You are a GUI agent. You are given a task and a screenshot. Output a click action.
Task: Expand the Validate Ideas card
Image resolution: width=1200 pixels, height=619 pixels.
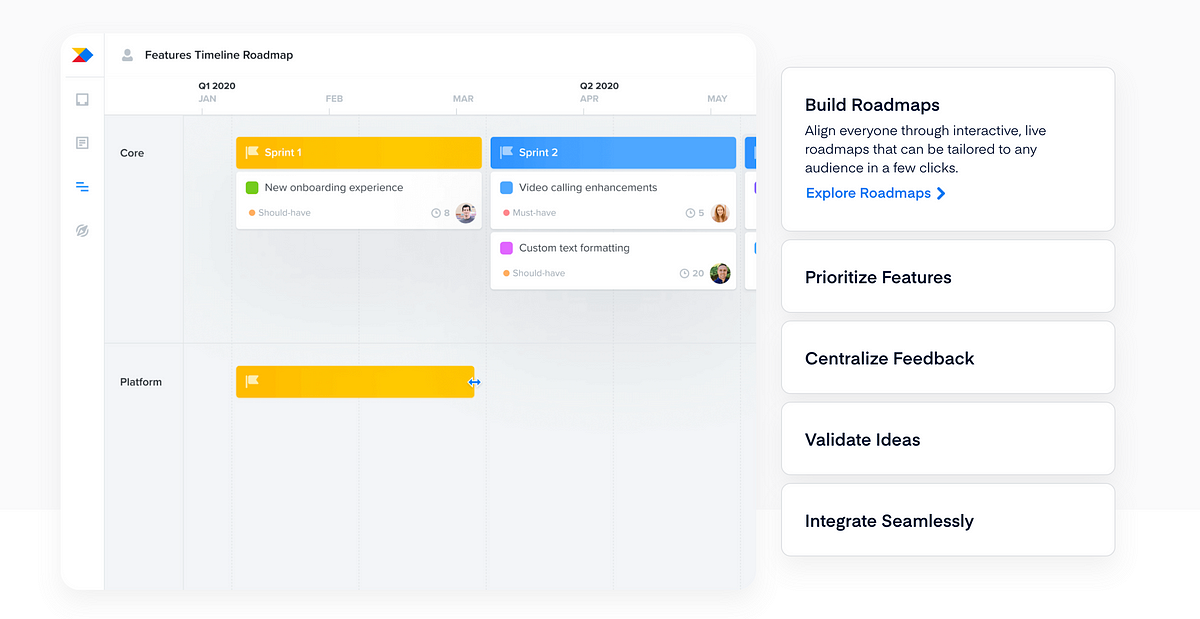[x=947, y=439]
